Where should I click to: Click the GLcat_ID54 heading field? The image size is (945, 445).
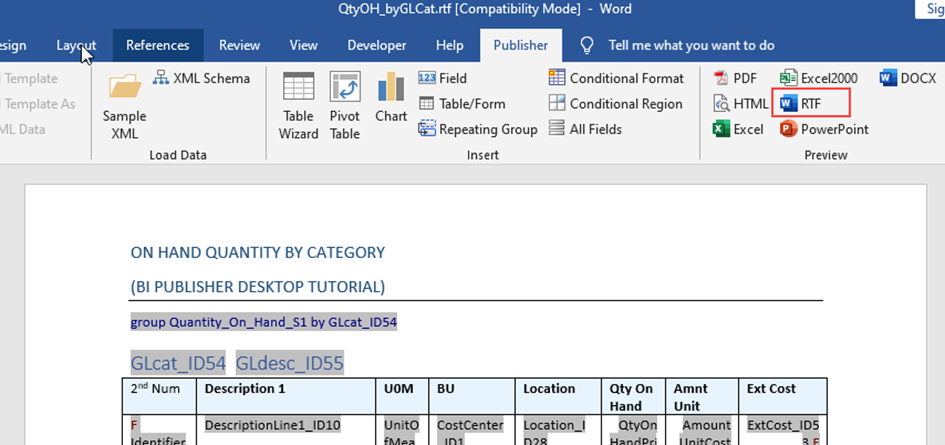(x=178, y=363)
